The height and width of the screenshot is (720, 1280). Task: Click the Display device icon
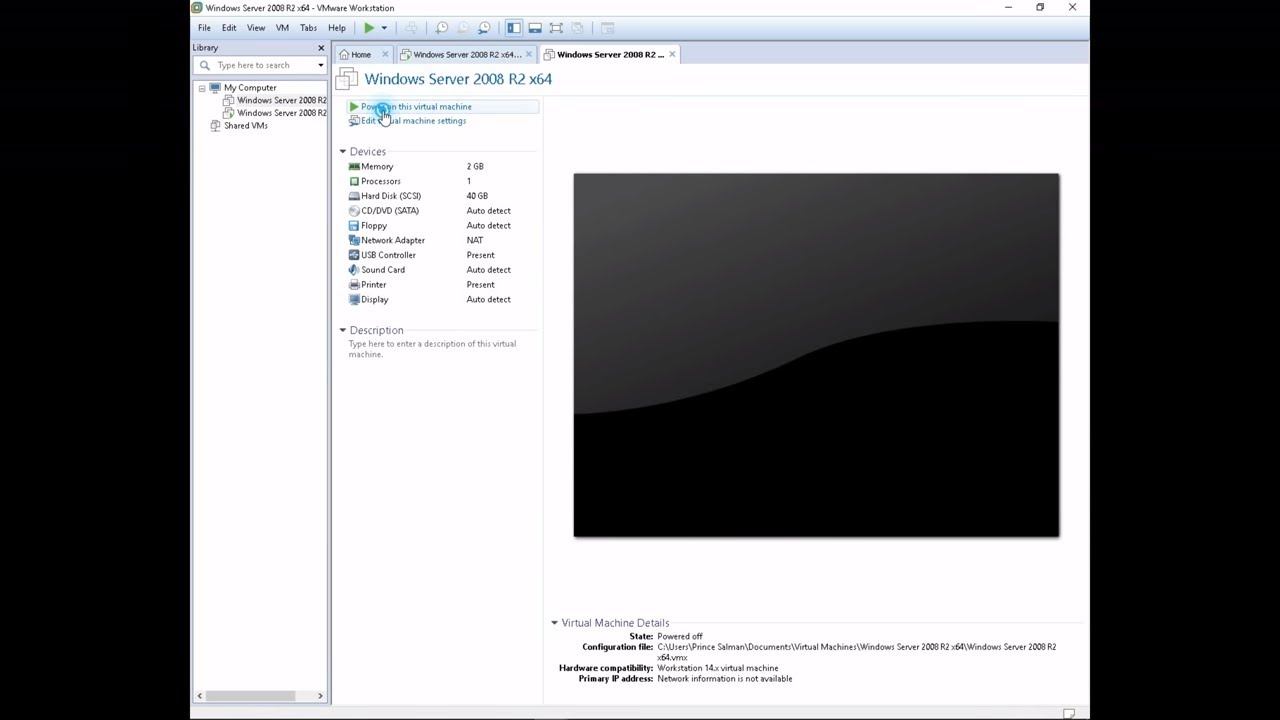[354, 299]
